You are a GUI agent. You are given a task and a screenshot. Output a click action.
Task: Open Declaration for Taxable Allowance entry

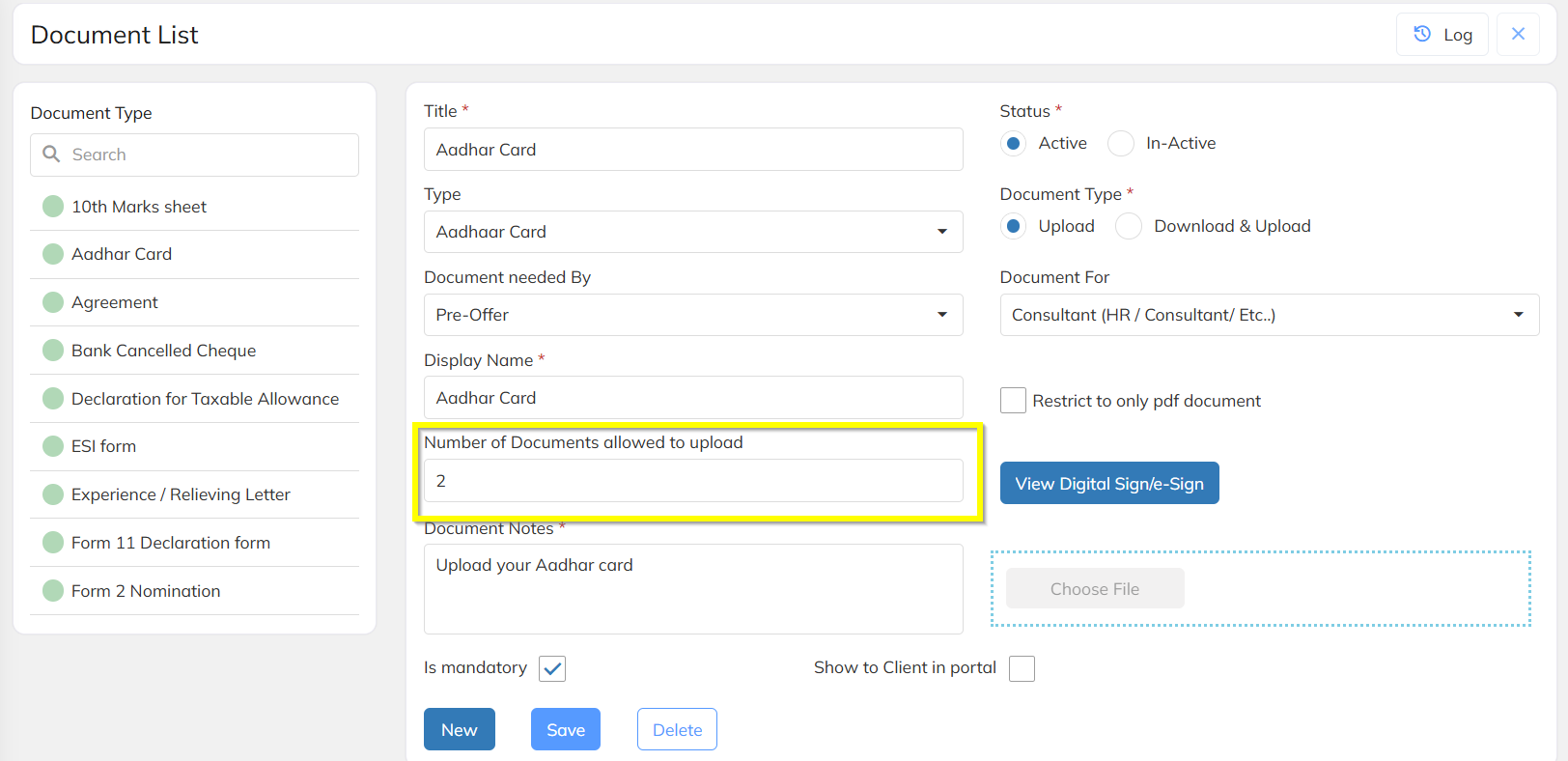205,399
